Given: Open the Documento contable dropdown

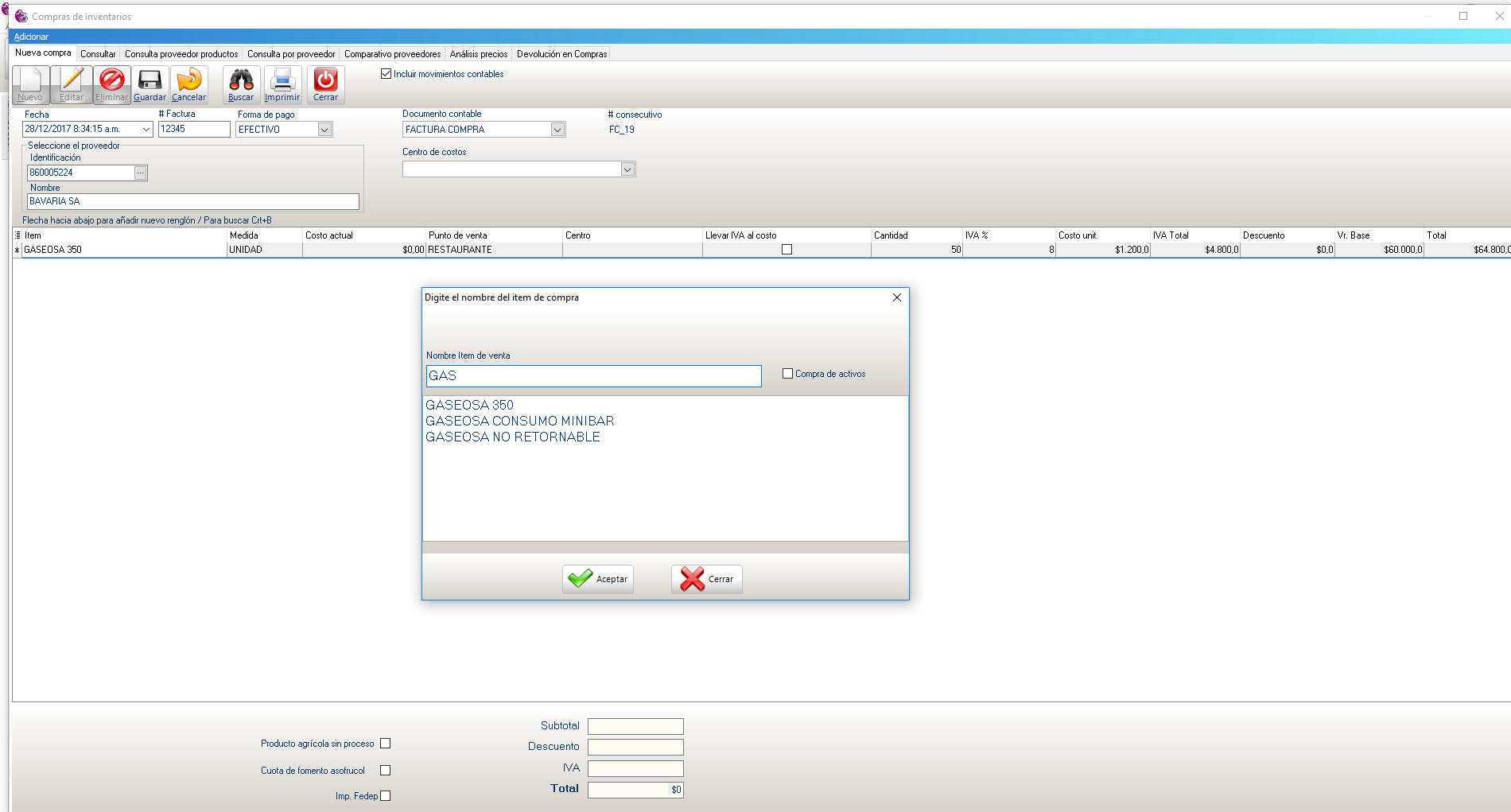Looking at the screenshot, I should (x=557, y=130).
